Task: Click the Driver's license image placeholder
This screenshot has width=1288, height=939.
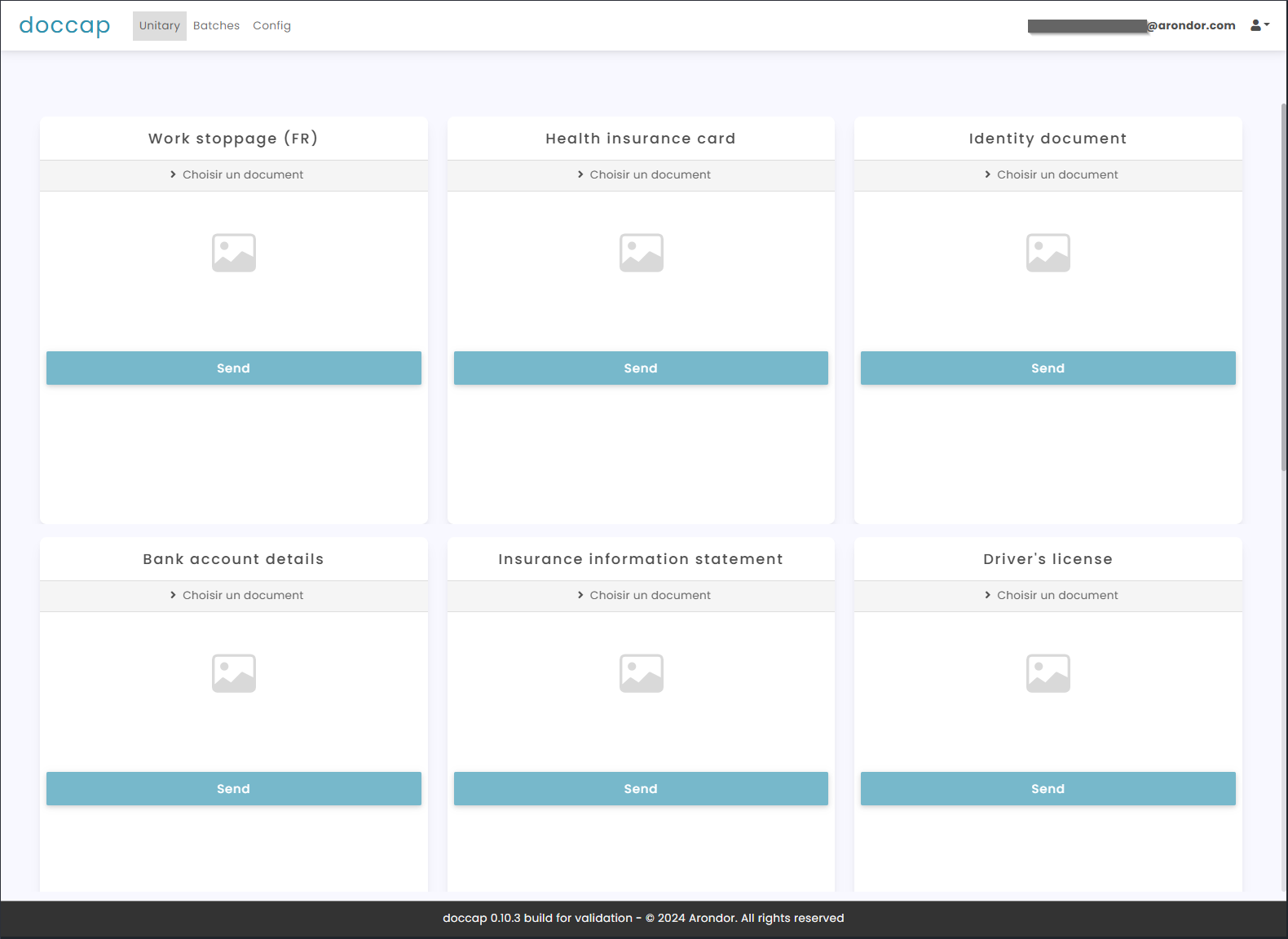Action: click(x=1048, y=673)
